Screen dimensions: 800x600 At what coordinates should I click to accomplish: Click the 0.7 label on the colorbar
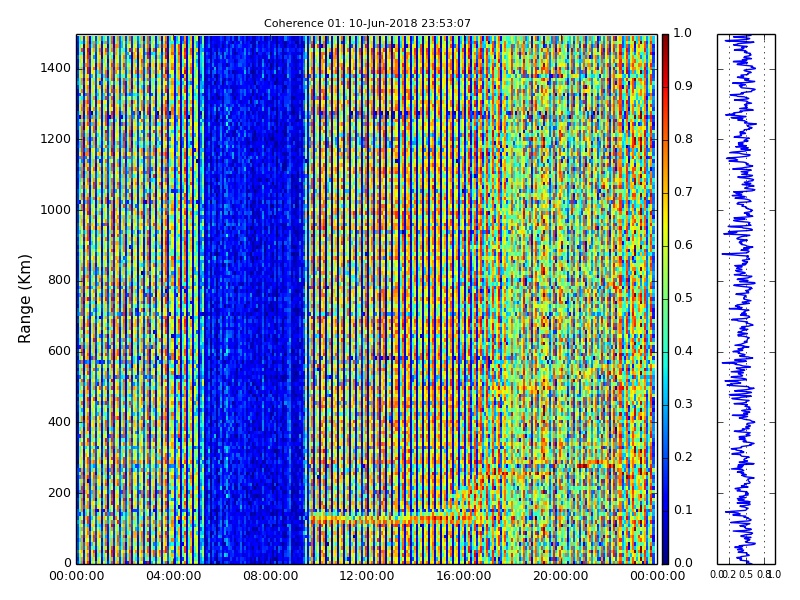[x=683, y=192]
